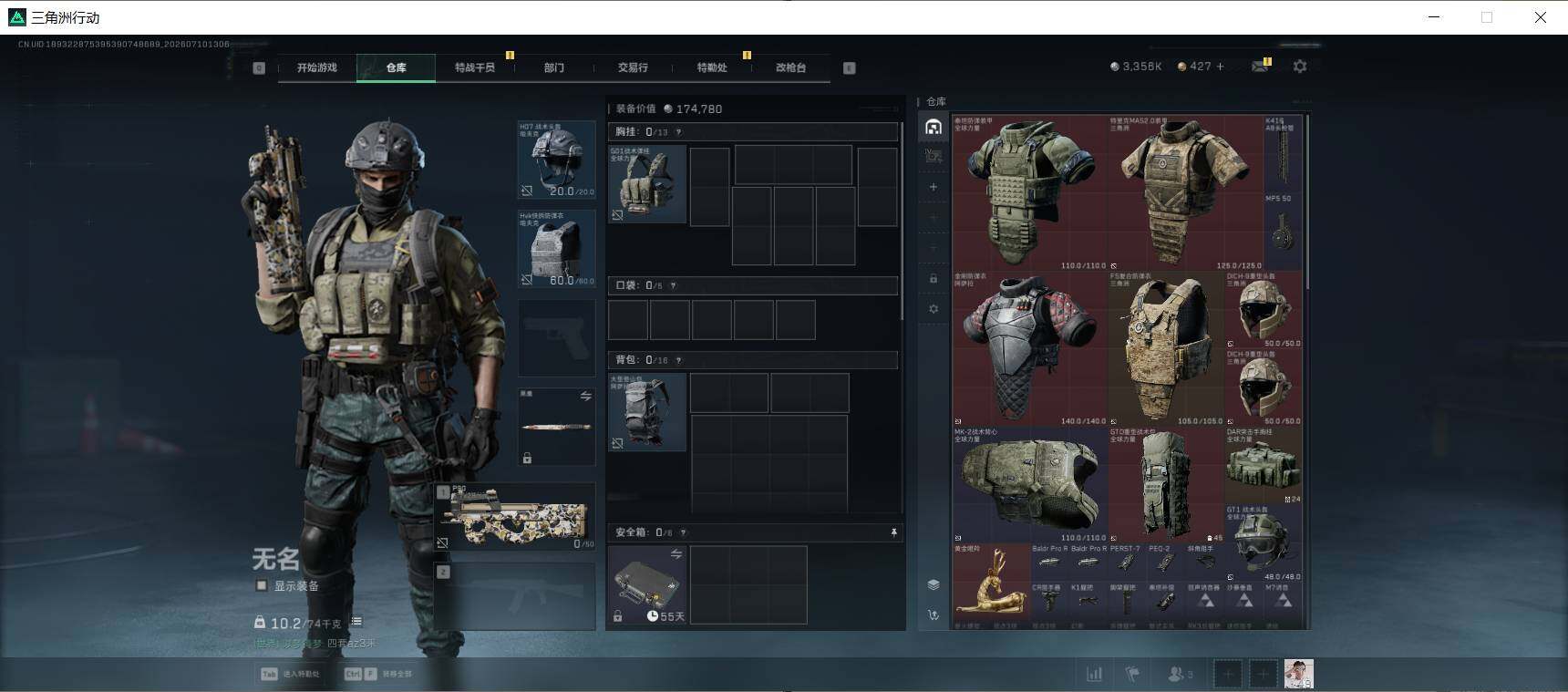Toggle the 显示装备 checkbox
Screen dimensions: 1568x692
click(x=262, y=585)
